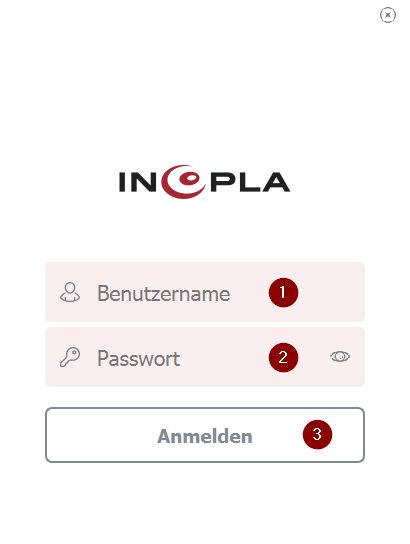Click the "Benutzername" placeholder text
This screenshot has width=410, height=544.
tap(163, 294)
